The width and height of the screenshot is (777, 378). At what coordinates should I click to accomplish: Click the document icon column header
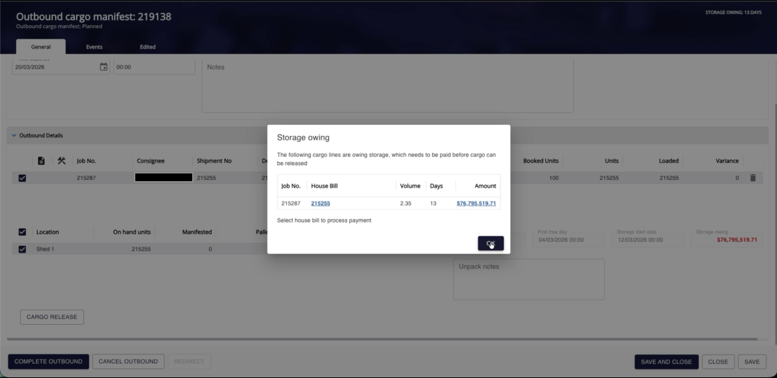pos(41,161)
